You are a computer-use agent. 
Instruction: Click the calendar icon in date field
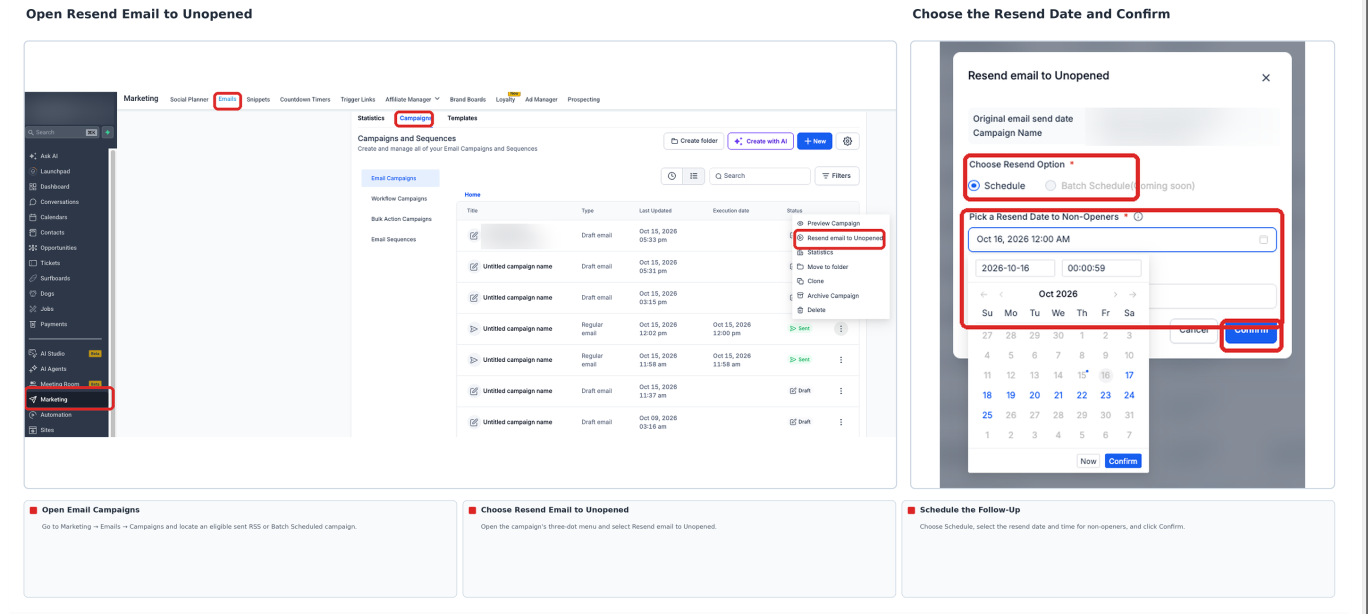click(1263, 240)
